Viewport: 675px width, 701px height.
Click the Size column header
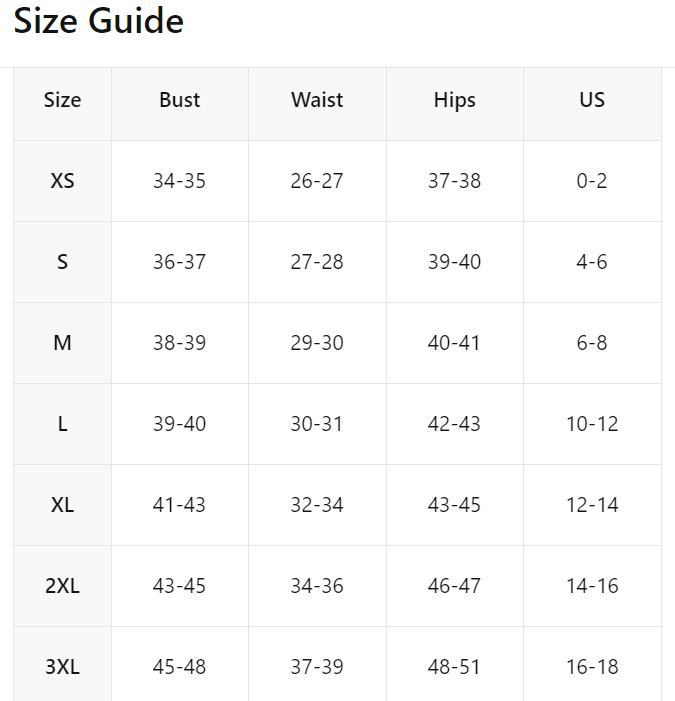pyautogui.click(x=62, y=100)
